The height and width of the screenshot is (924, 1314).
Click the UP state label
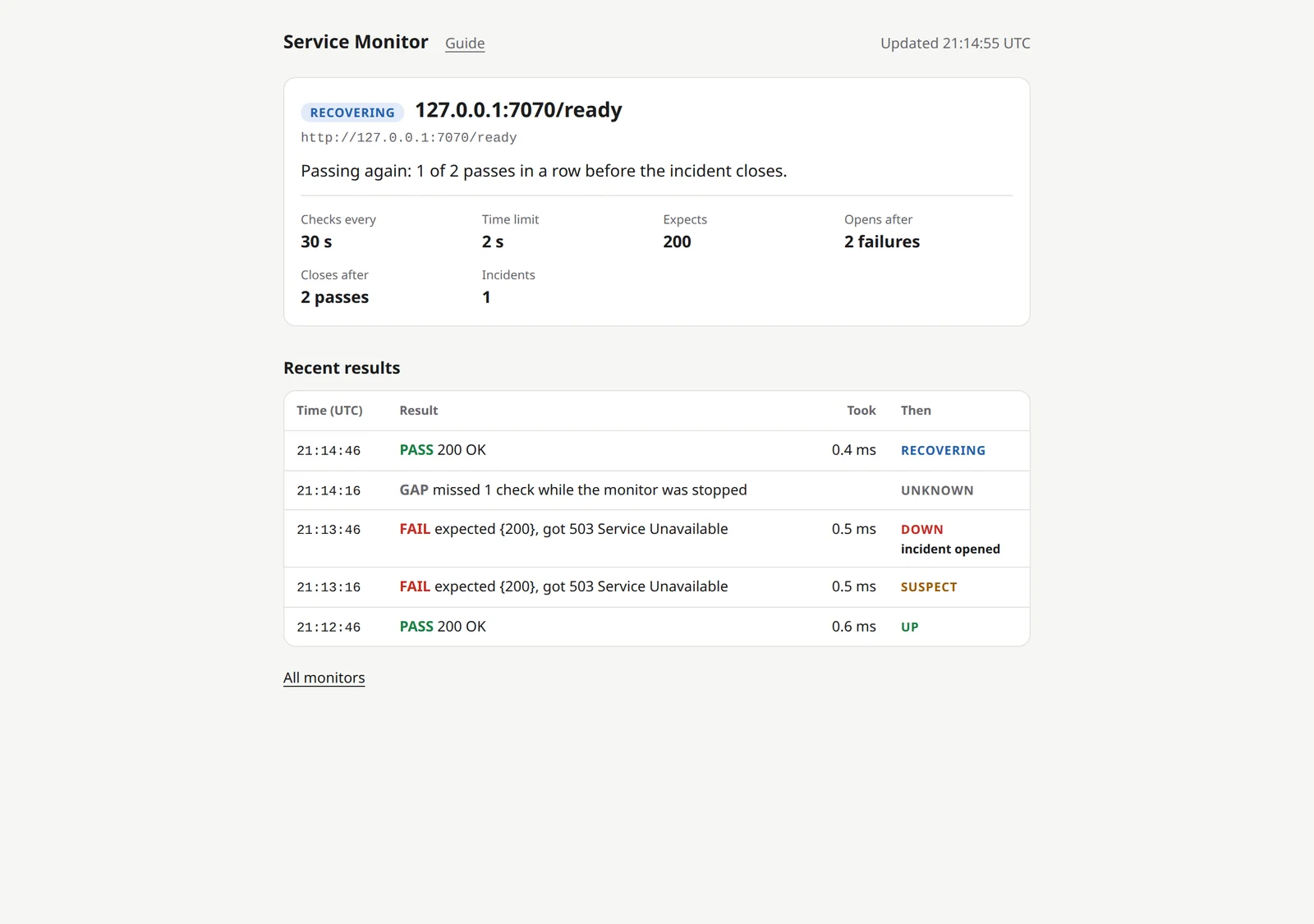(x=910, y=627)
